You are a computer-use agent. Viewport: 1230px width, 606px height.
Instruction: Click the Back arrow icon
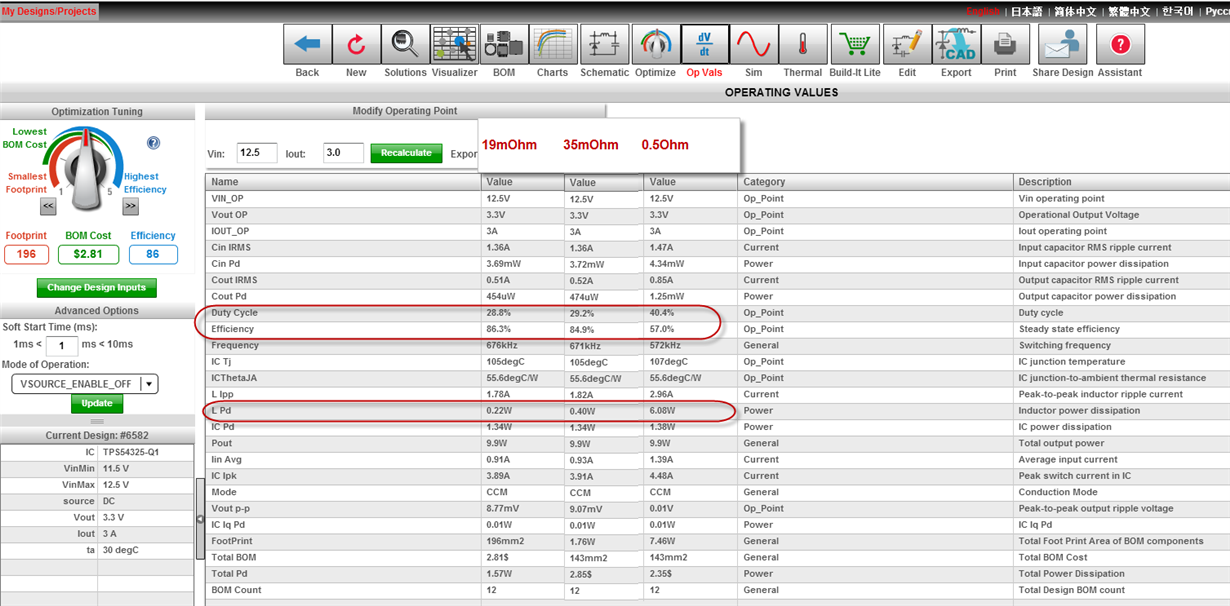308,45
